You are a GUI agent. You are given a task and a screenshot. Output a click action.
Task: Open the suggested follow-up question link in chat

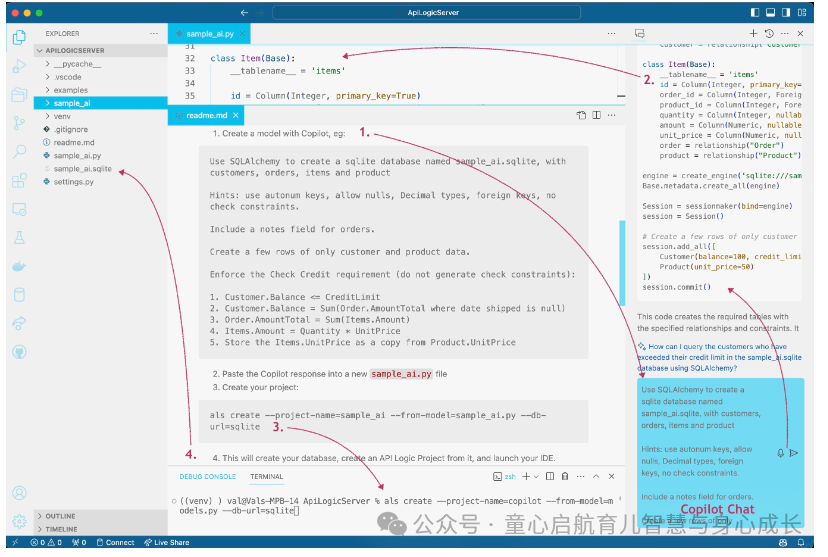(719, 357)
